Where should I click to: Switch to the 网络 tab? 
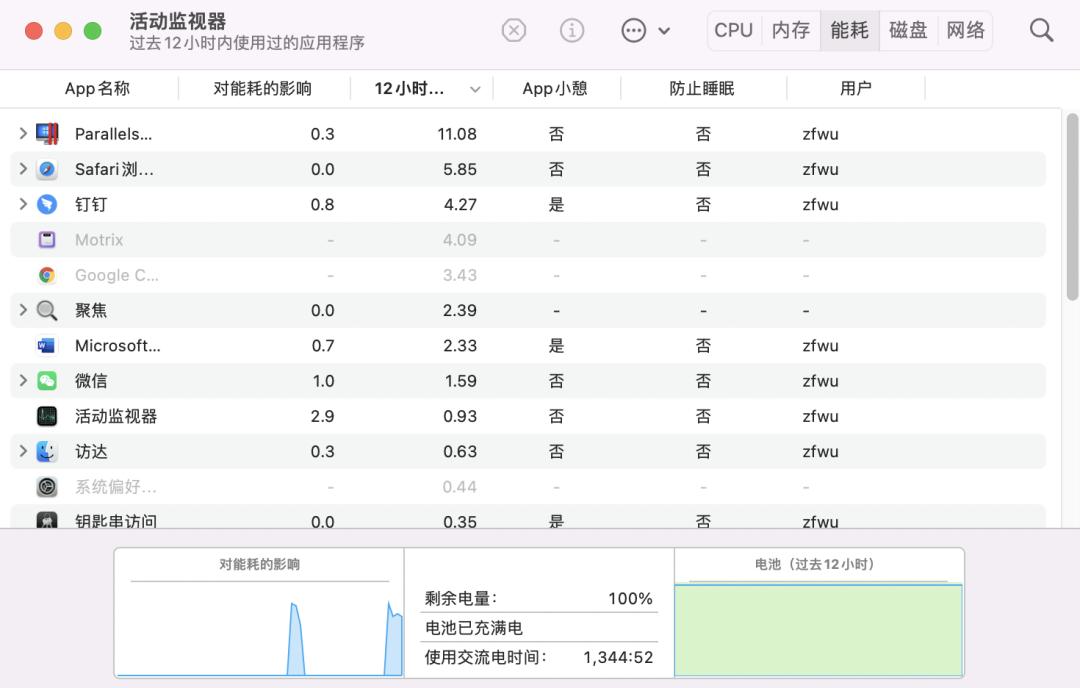(965, 30)
